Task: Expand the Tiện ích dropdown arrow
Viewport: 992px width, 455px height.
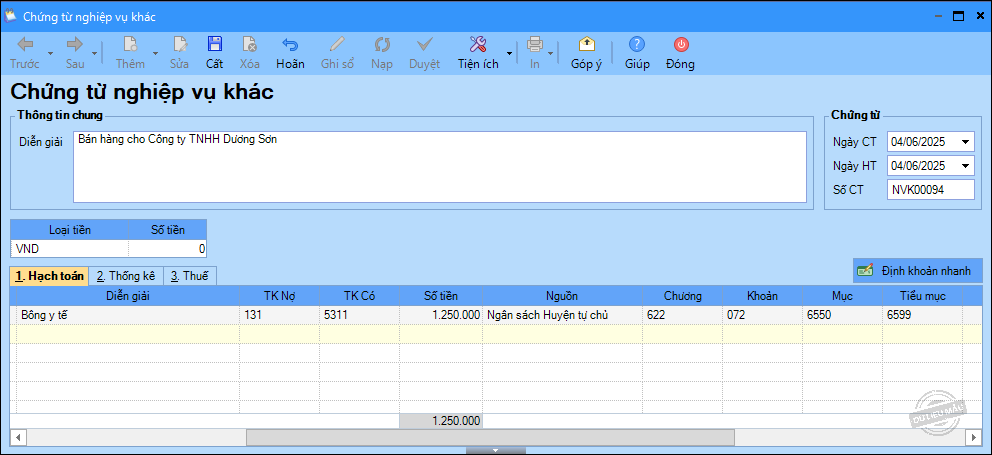Action: [509, 53]
